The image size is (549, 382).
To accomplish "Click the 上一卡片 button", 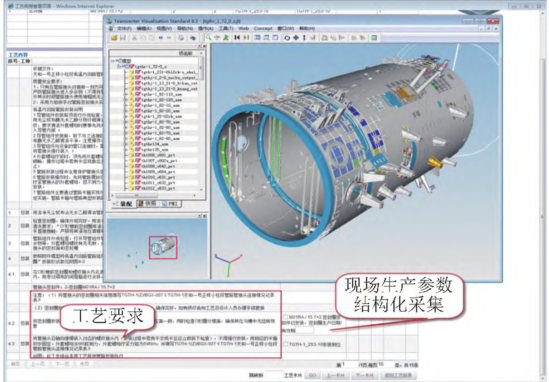I will click(335, 375).
